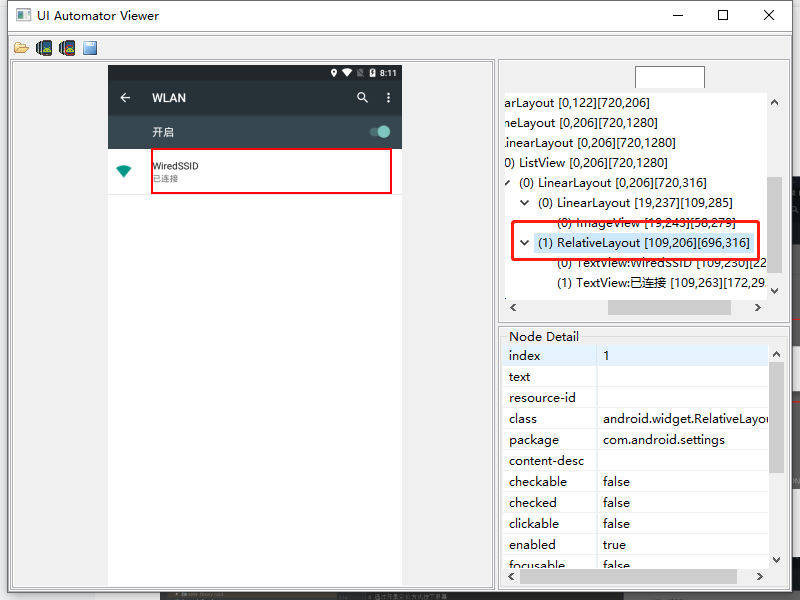This screenshot has height=600, width=800.
Task: Click the Device Screenshot toolbar icon
Action: [44, 48]
